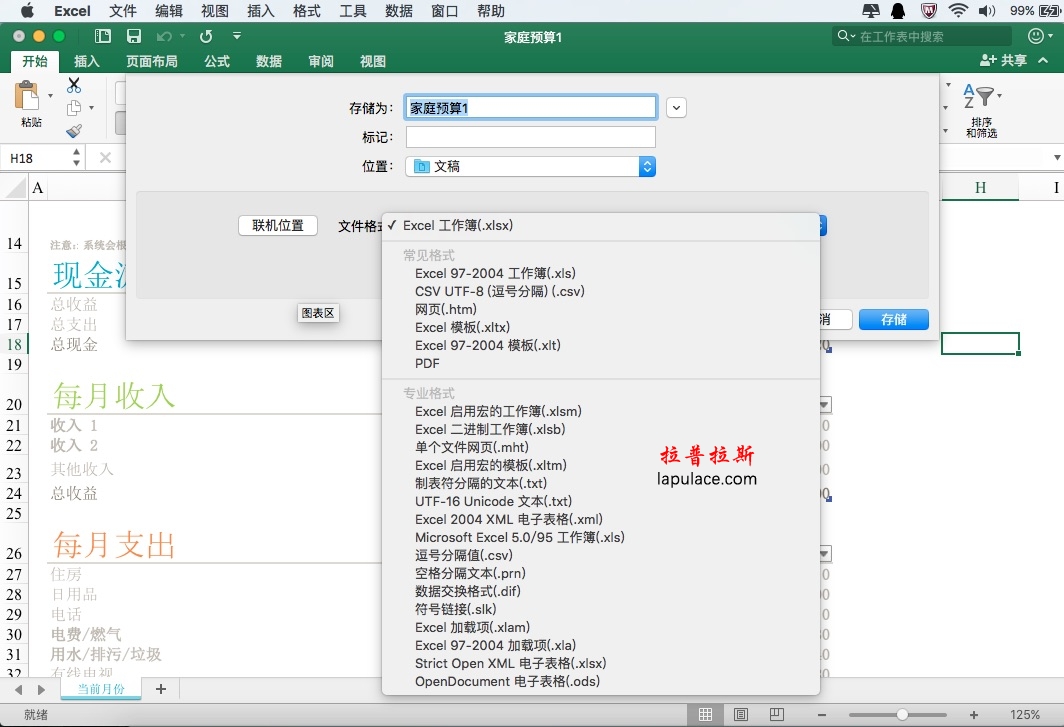Click zoom in plus icon

974,715
